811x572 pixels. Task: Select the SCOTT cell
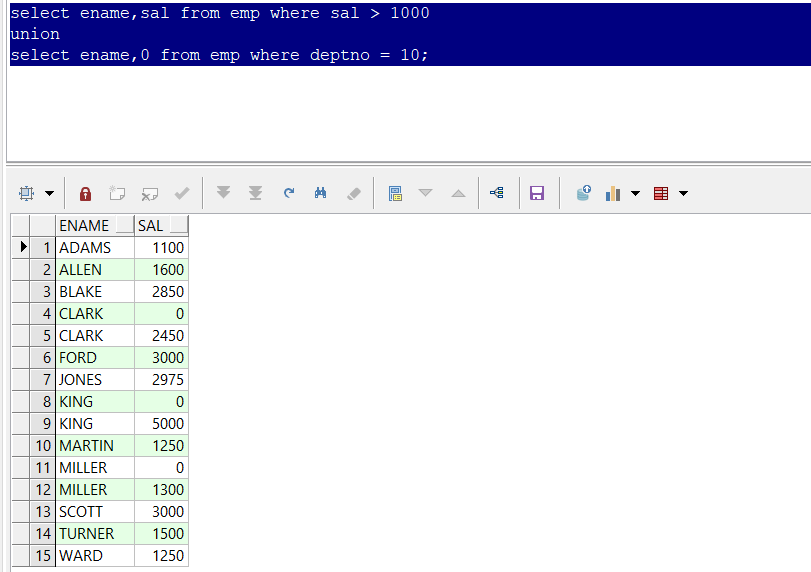click(95, 511)
